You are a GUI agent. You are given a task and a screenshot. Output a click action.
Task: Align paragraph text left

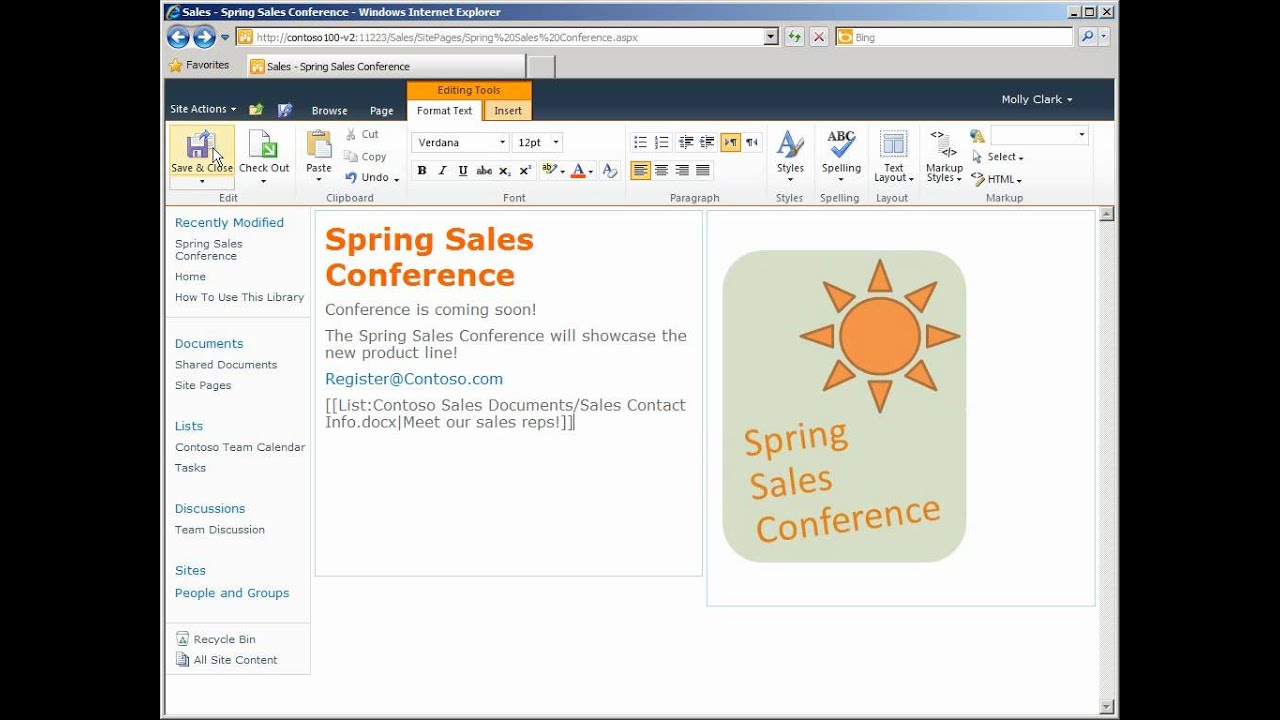pos(640,171)
